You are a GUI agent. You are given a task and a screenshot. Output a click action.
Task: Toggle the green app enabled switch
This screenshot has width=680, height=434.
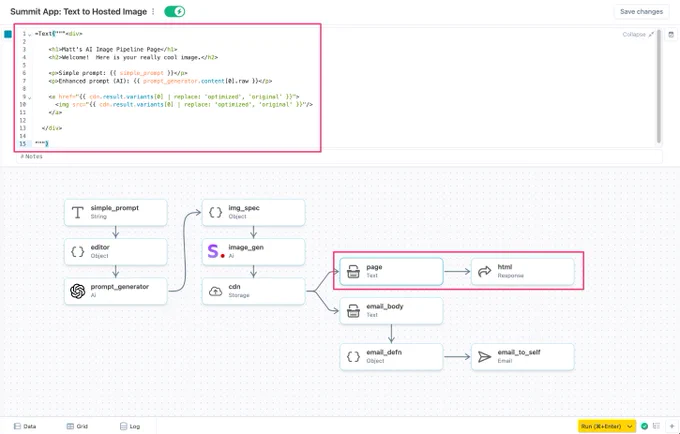pos(175,12)
